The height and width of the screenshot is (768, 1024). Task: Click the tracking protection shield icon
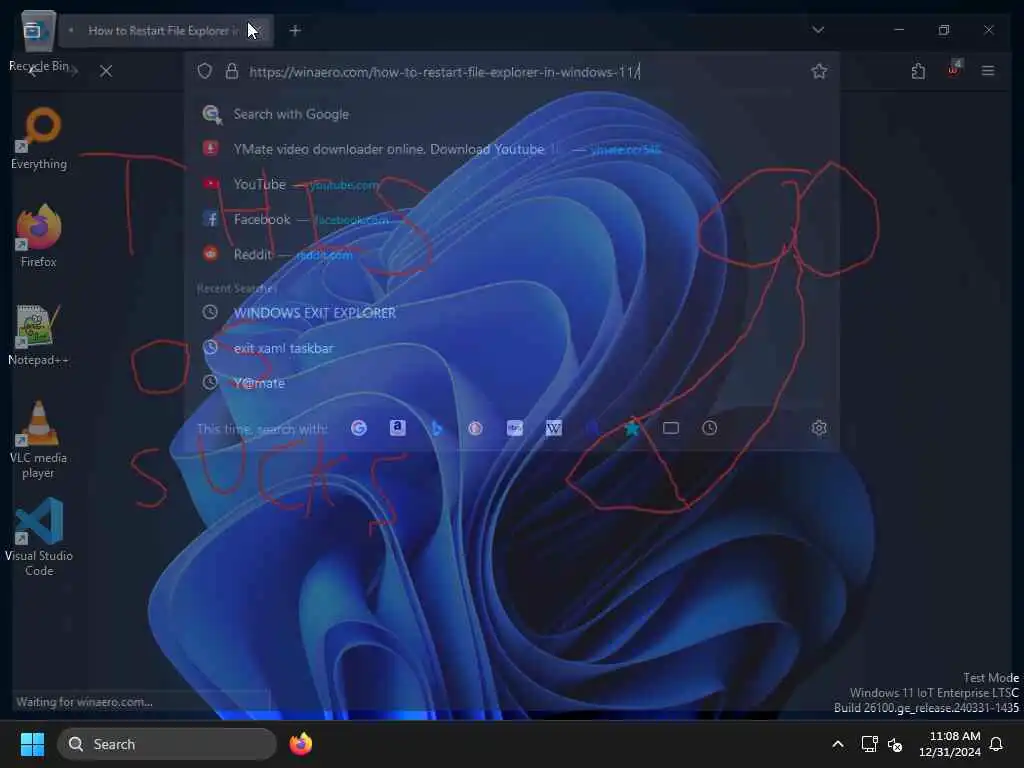(205, 71)
